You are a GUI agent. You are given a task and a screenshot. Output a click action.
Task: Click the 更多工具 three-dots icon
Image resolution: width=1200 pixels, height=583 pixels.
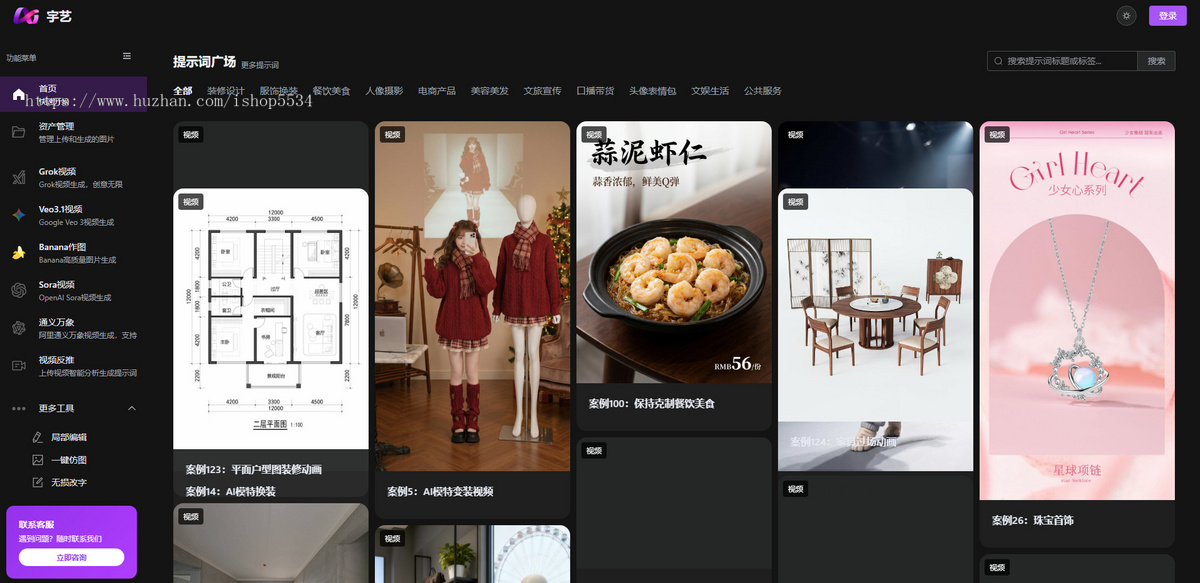18,408
